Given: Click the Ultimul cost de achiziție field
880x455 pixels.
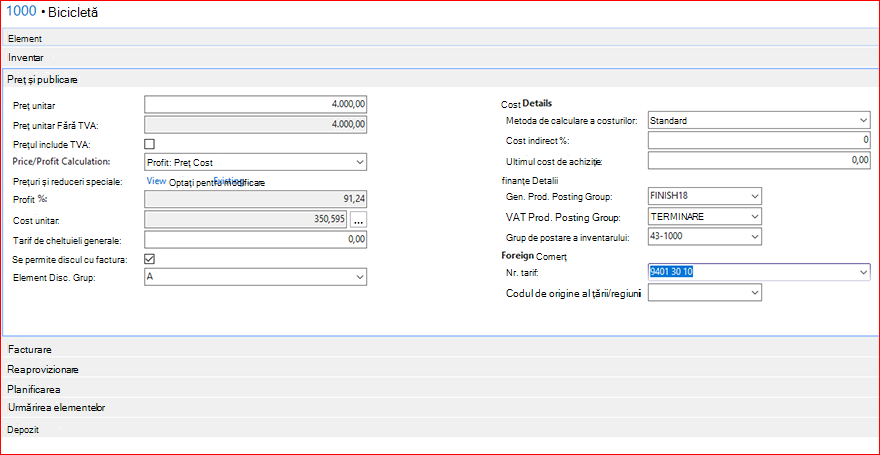Looking at the screenshot, I should [759, 160].
